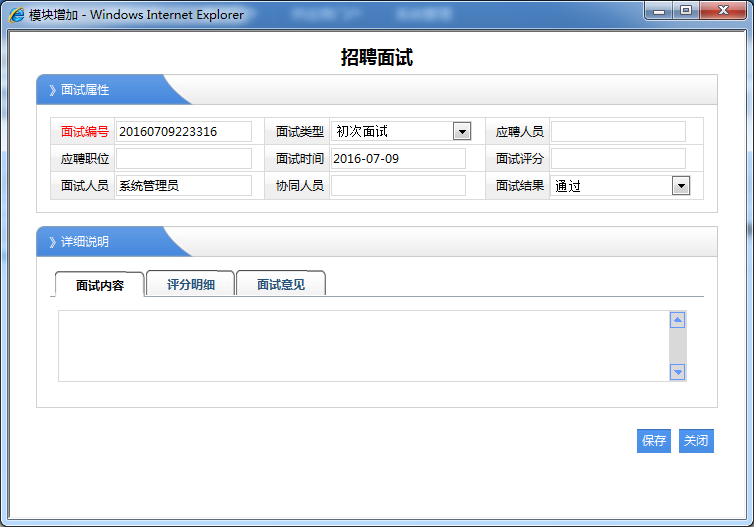Click the Internet Explorer icon in title bar
The width and height of the screenshot is (754, 527).
pos(17,15)
